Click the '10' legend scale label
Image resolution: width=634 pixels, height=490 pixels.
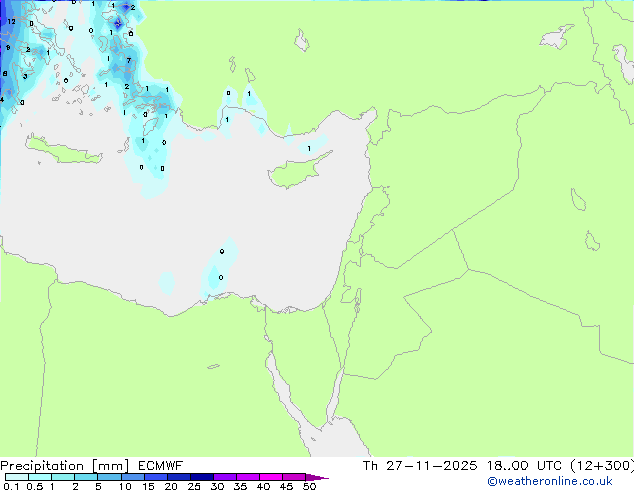tap(125, 486)
